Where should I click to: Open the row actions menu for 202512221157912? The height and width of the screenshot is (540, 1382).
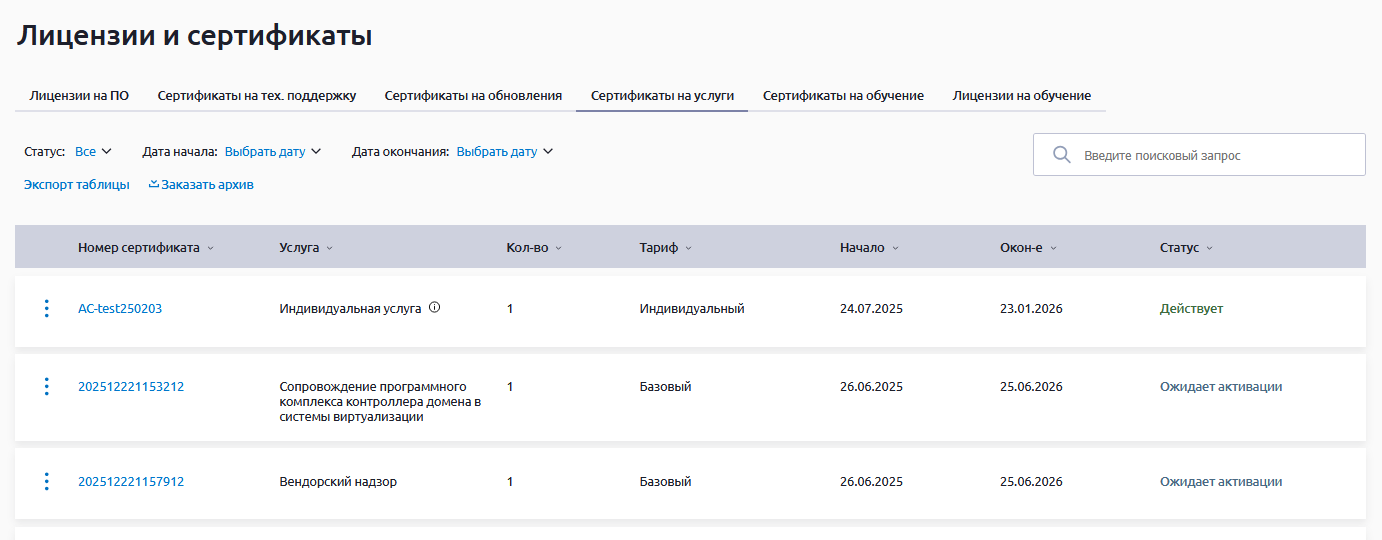point(46,482)
